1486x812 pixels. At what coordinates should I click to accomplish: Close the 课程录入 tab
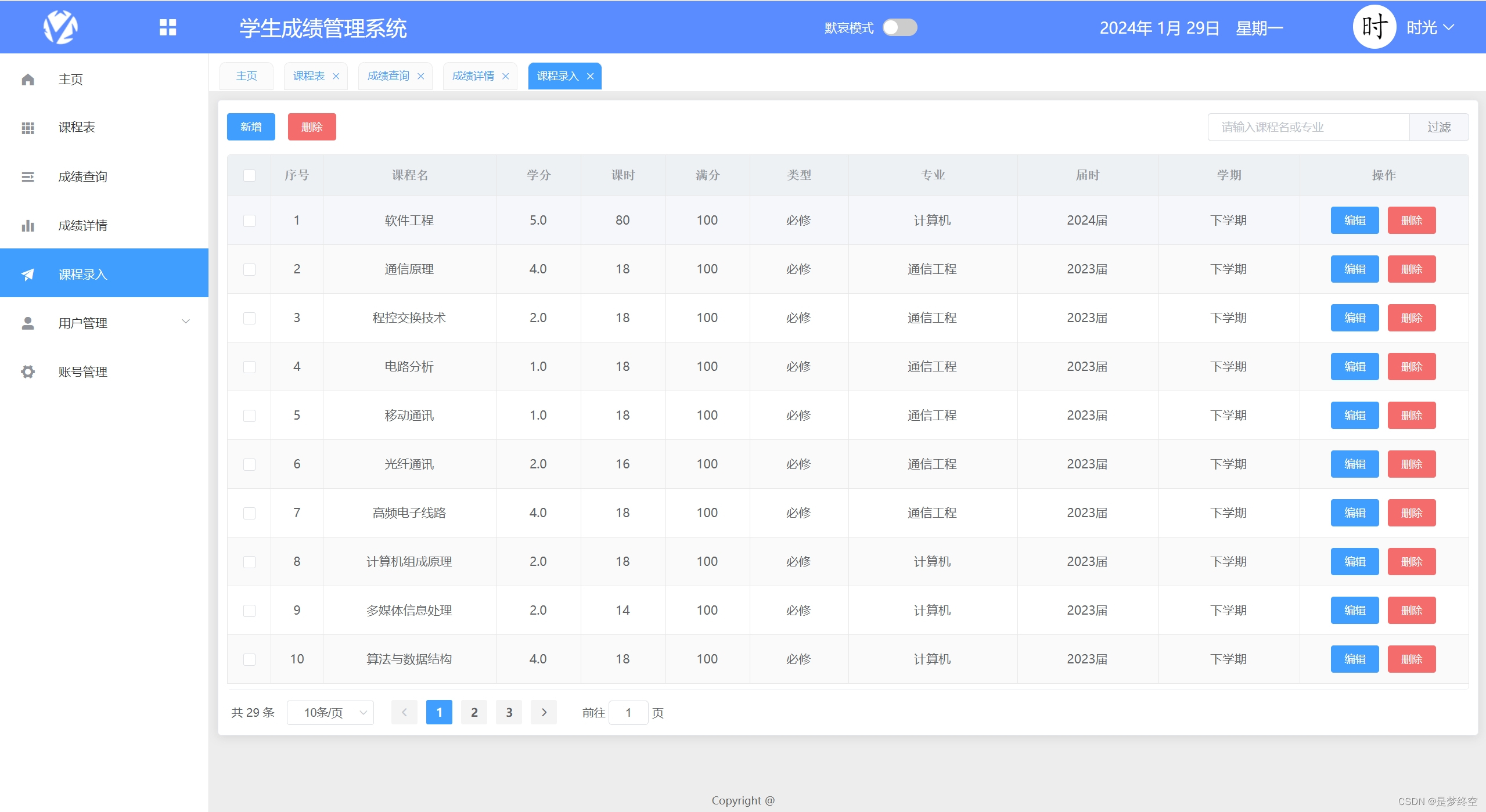[590, 76]
